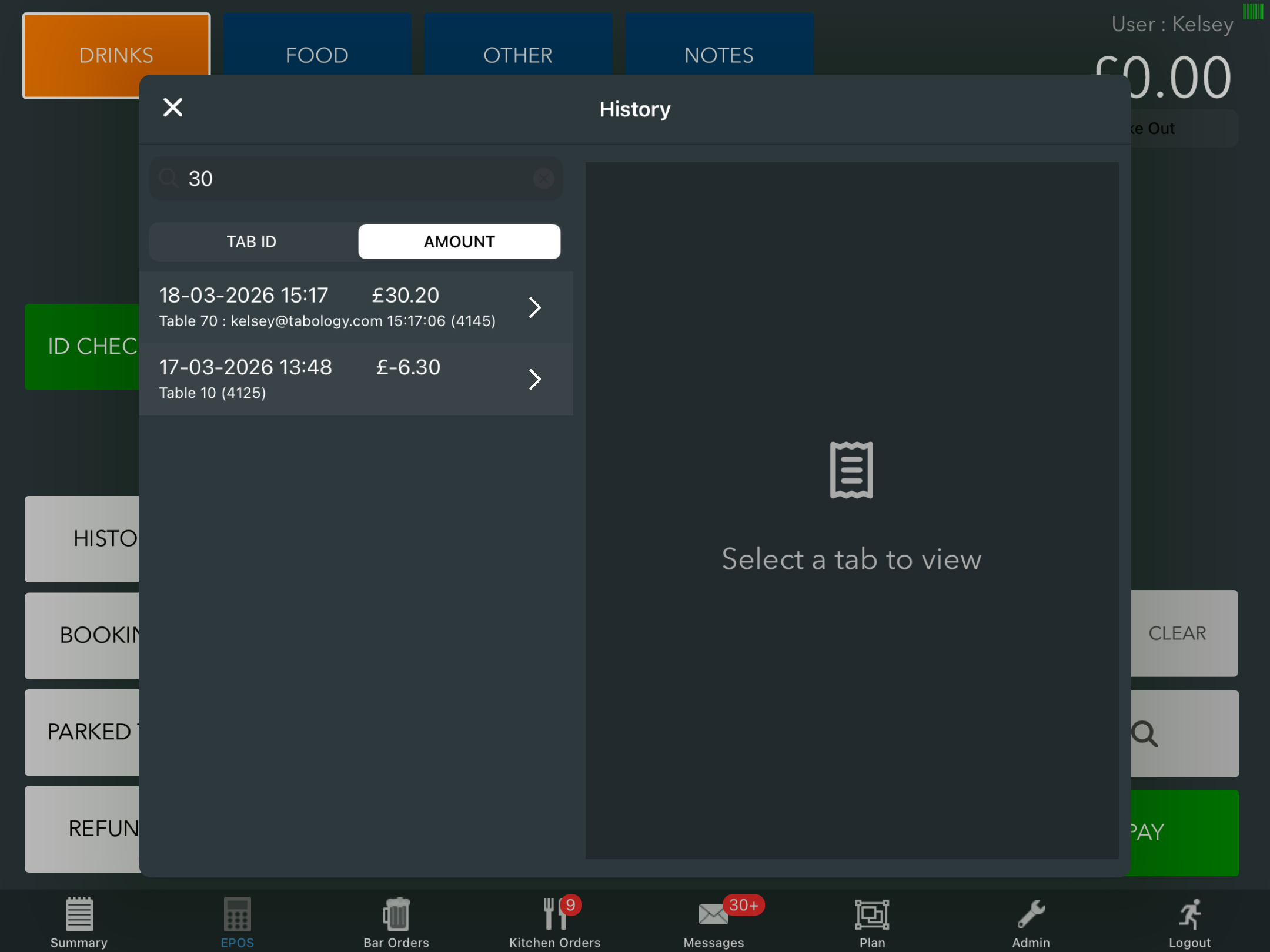
Task: Click the History search input field
Action: point(353,179)
